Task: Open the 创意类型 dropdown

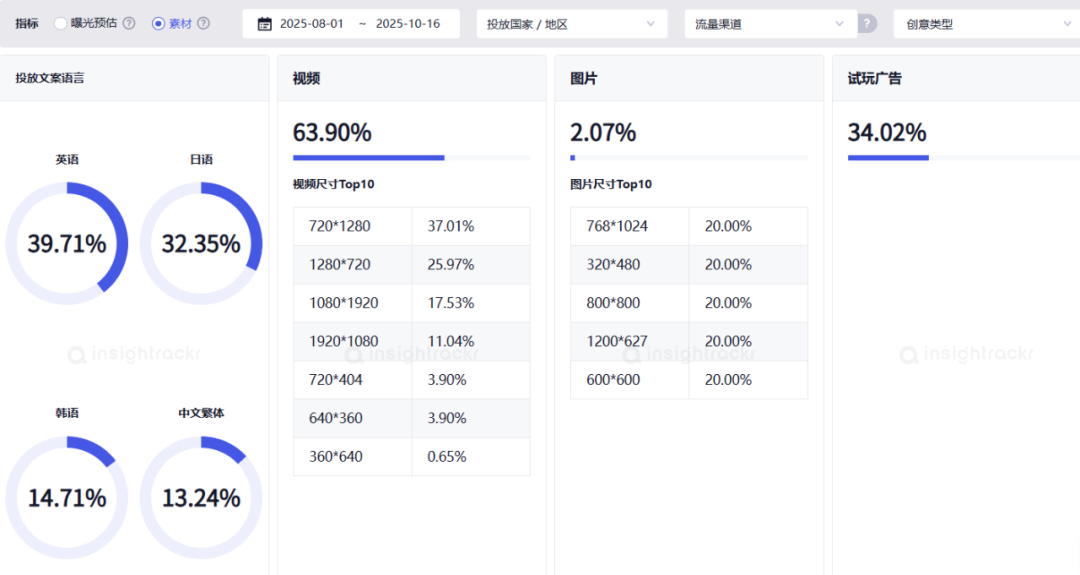Action: click(985, 24)
